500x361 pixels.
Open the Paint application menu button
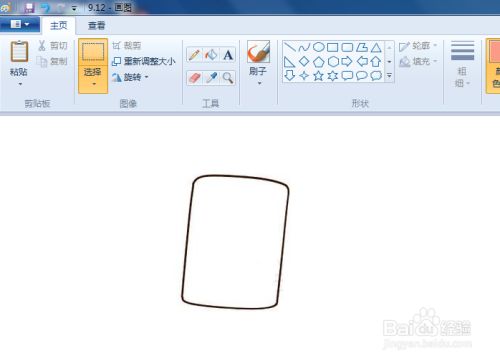(20, 24)
